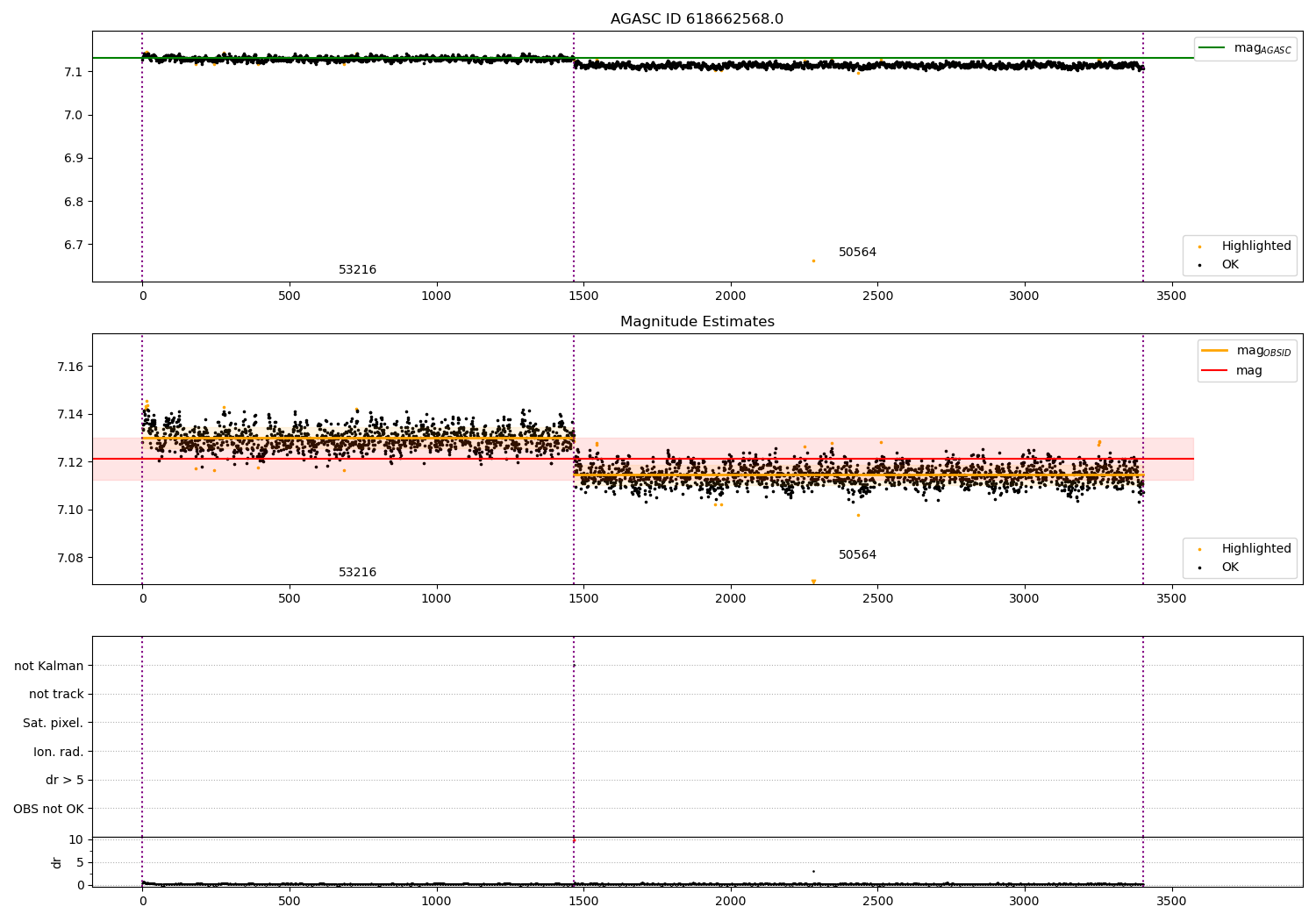
Task: Click the 'dr > 5' row label
Action: (x=65, y=780)
